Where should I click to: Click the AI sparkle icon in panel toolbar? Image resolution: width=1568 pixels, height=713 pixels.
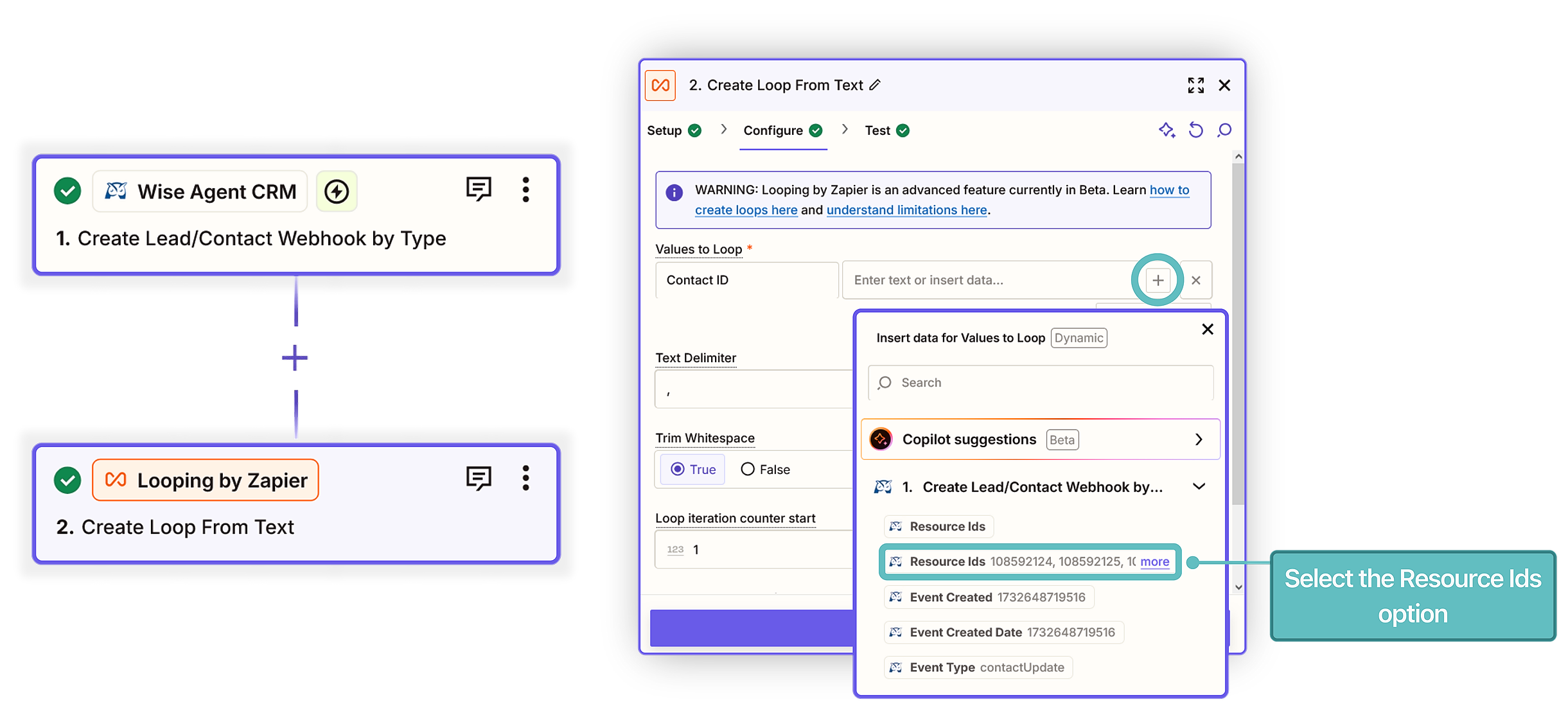(1167, 130)
